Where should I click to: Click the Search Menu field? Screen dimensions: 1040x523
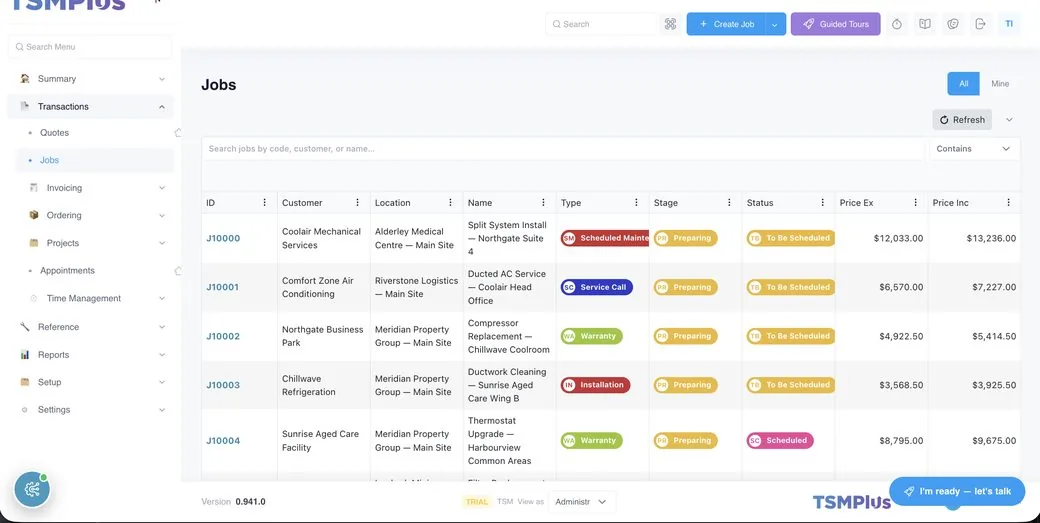pos(90,47)
